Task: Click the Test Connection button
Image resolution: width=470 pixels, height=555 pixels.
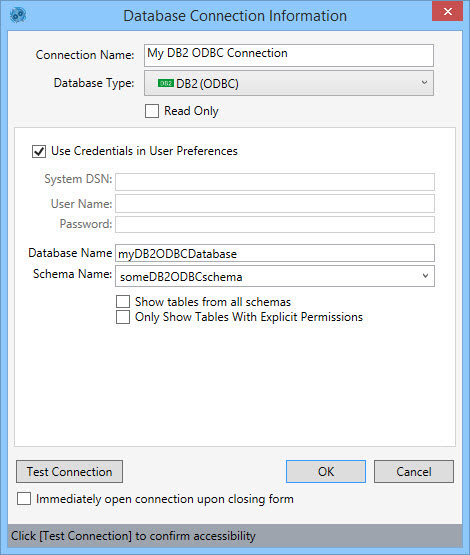Action: (69, 471)
